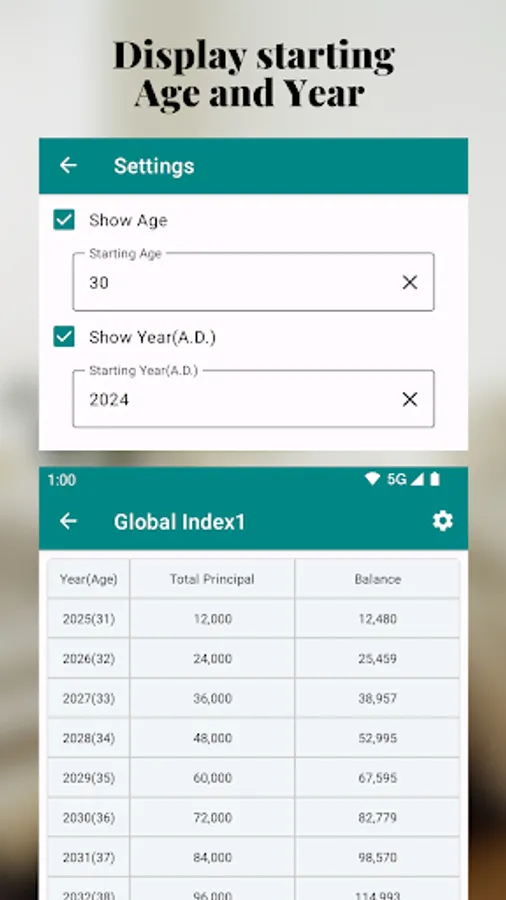Tap the cellular signal icon
The image size is (506, 900).
(x=417, y=479)
